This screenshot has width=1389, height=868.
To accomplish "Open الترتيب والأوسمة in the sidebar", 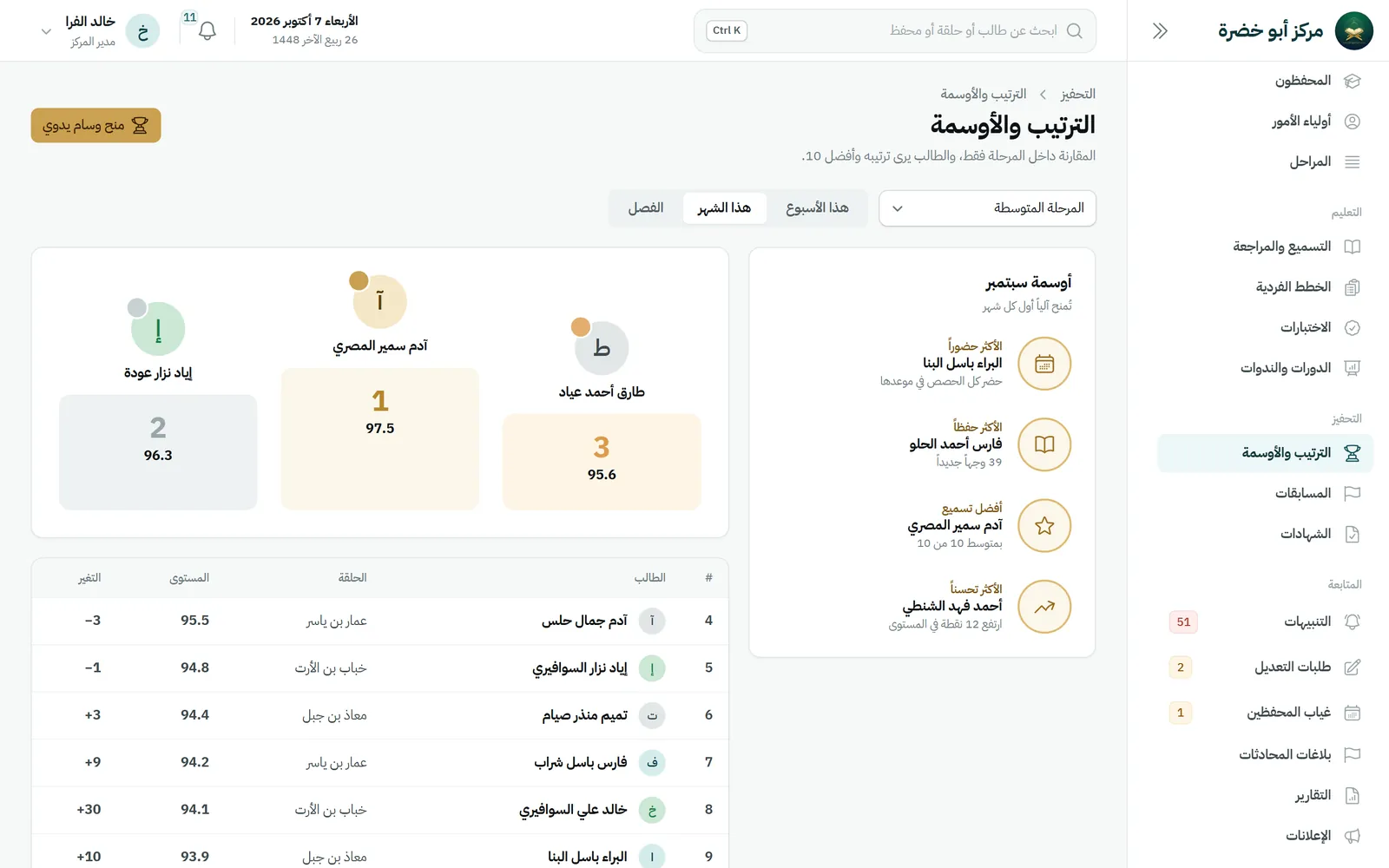I will [1265, 453].
